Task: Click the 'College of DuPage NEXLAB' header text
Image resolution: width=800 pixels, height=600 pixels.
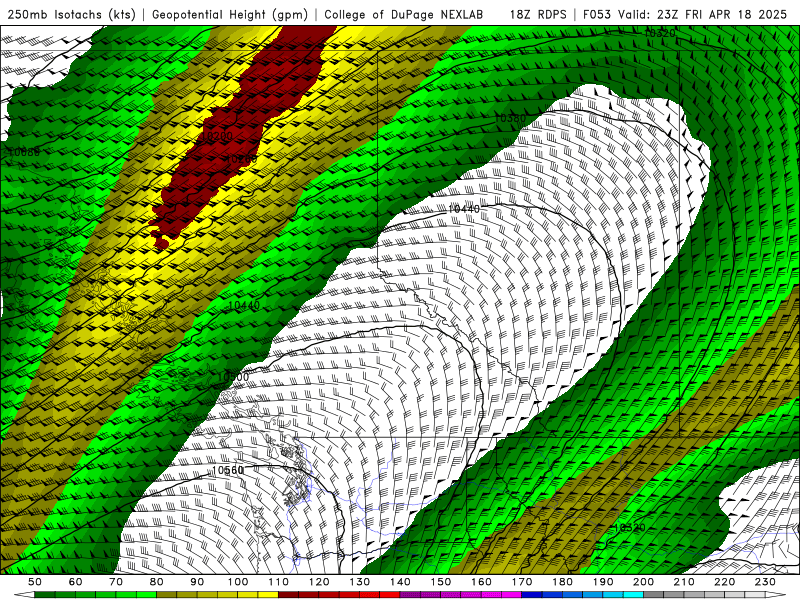Action: pos(404,14)
